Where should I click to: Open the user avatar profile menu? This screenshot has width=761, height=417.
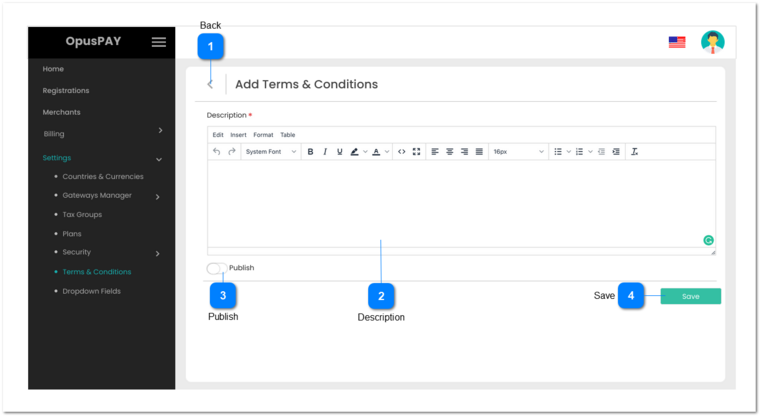[x=712, y=42]
